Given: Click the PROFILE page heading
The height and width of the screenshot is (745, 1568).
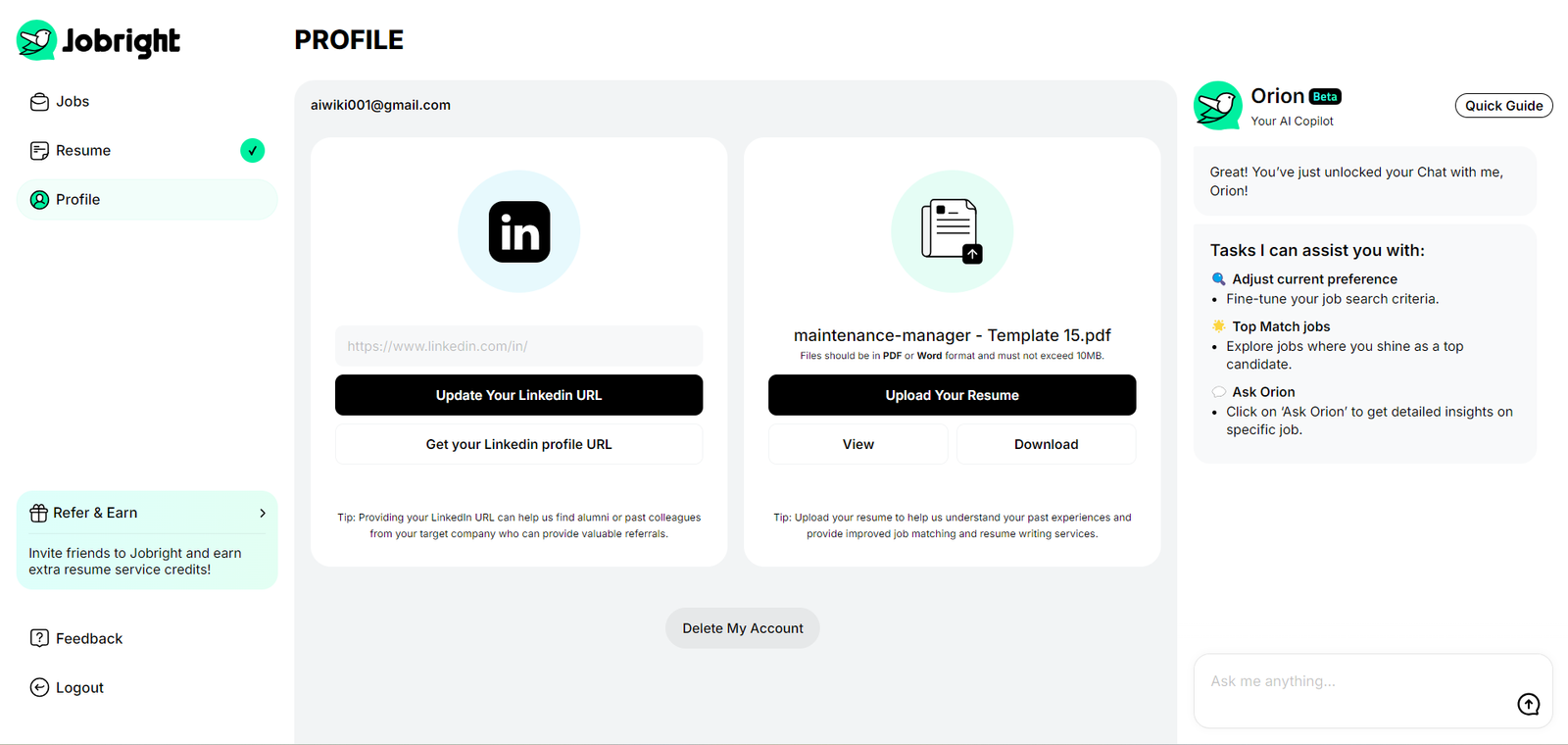Looking at the screenshot, I should click(349, 40).
